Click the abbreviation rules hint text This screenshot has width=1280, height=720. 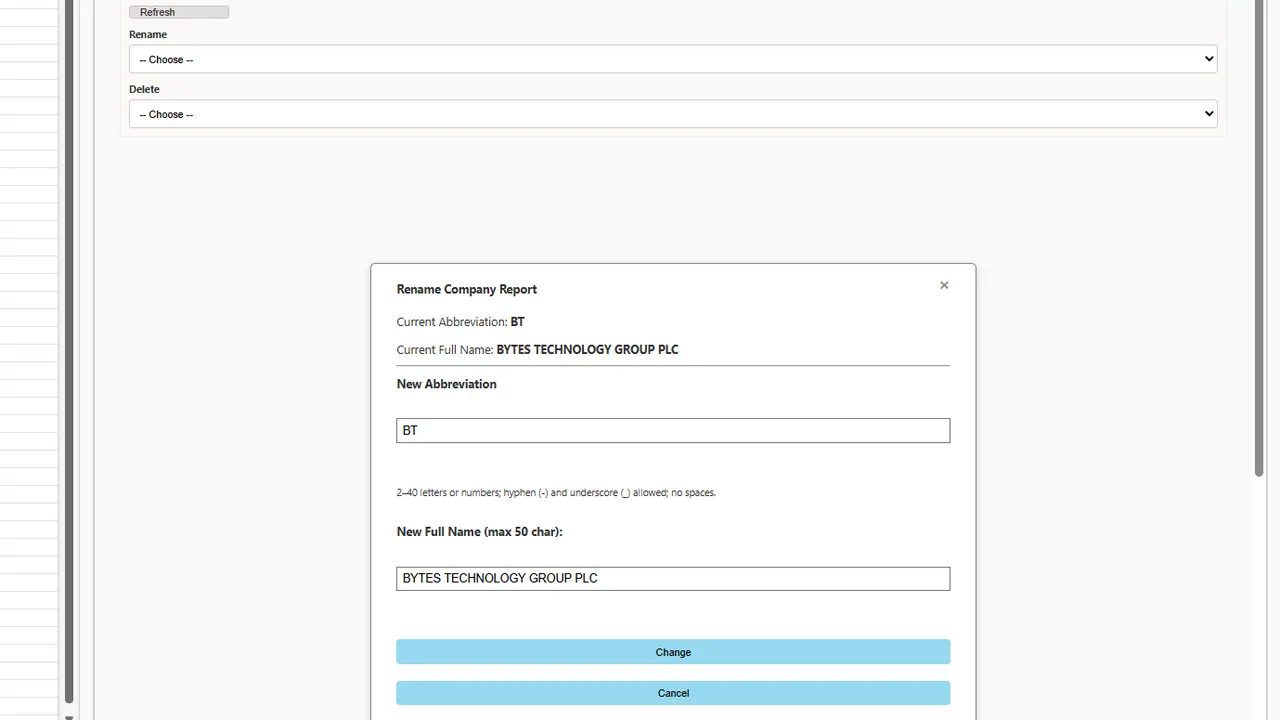(x=556, y=493)
